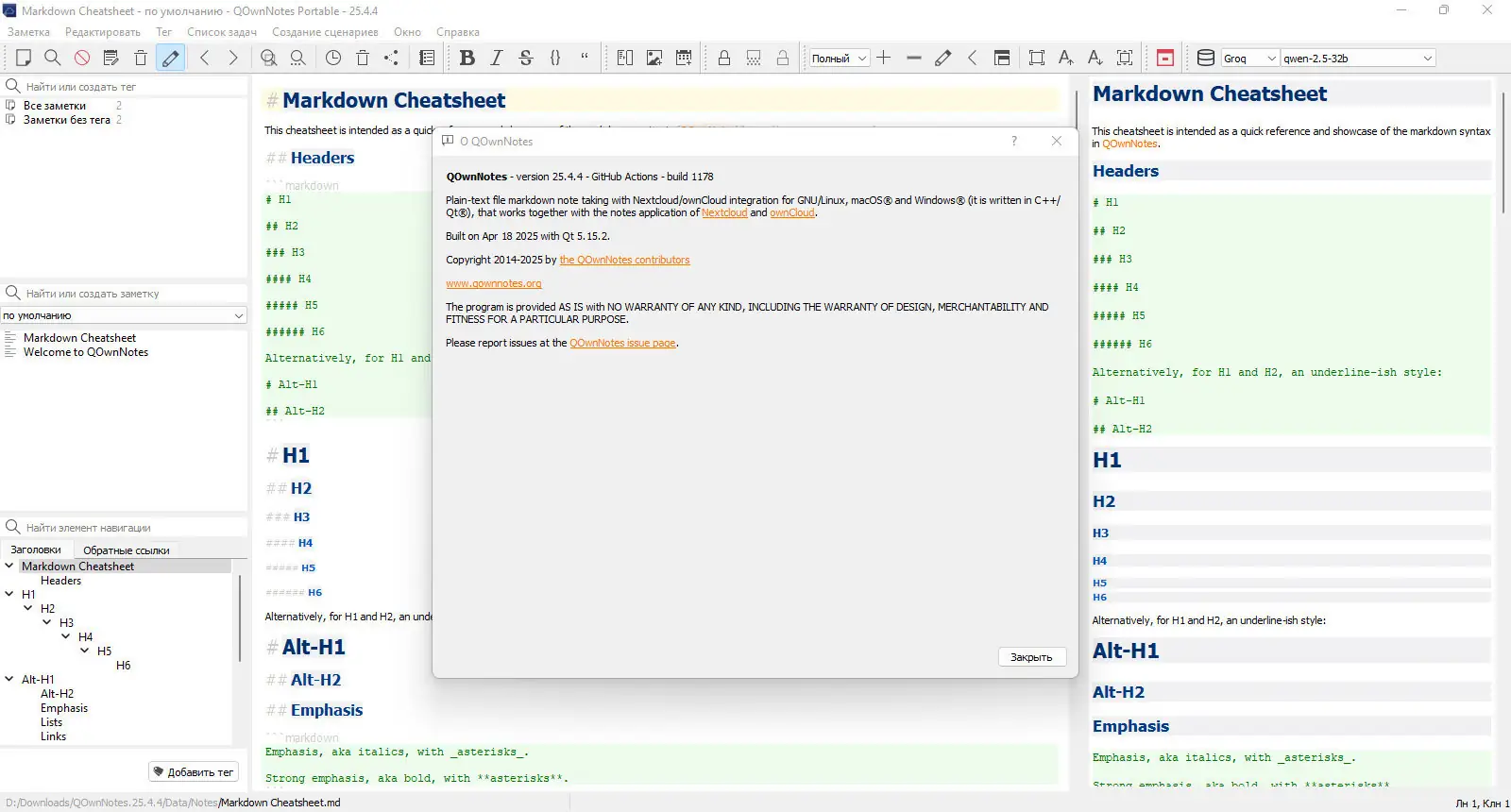Open the Редактировать menu

pos(103,32)
